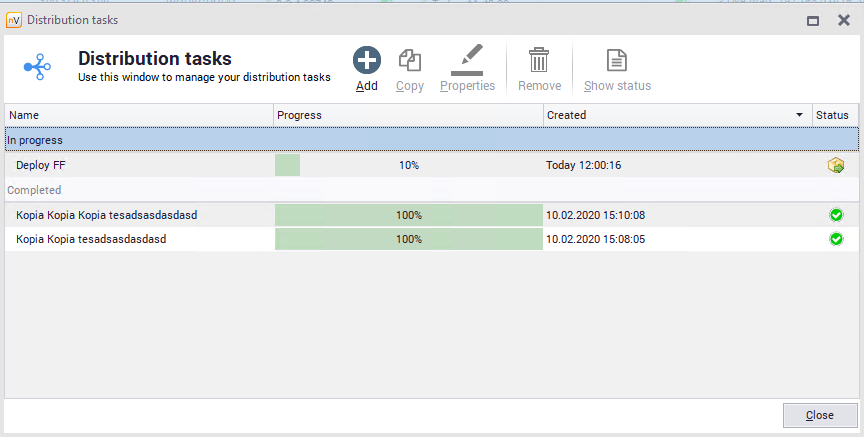Collapse the In progress group header
Image resolution: width=864 pixels, height=437 pixels.
(x=35, y=140)
